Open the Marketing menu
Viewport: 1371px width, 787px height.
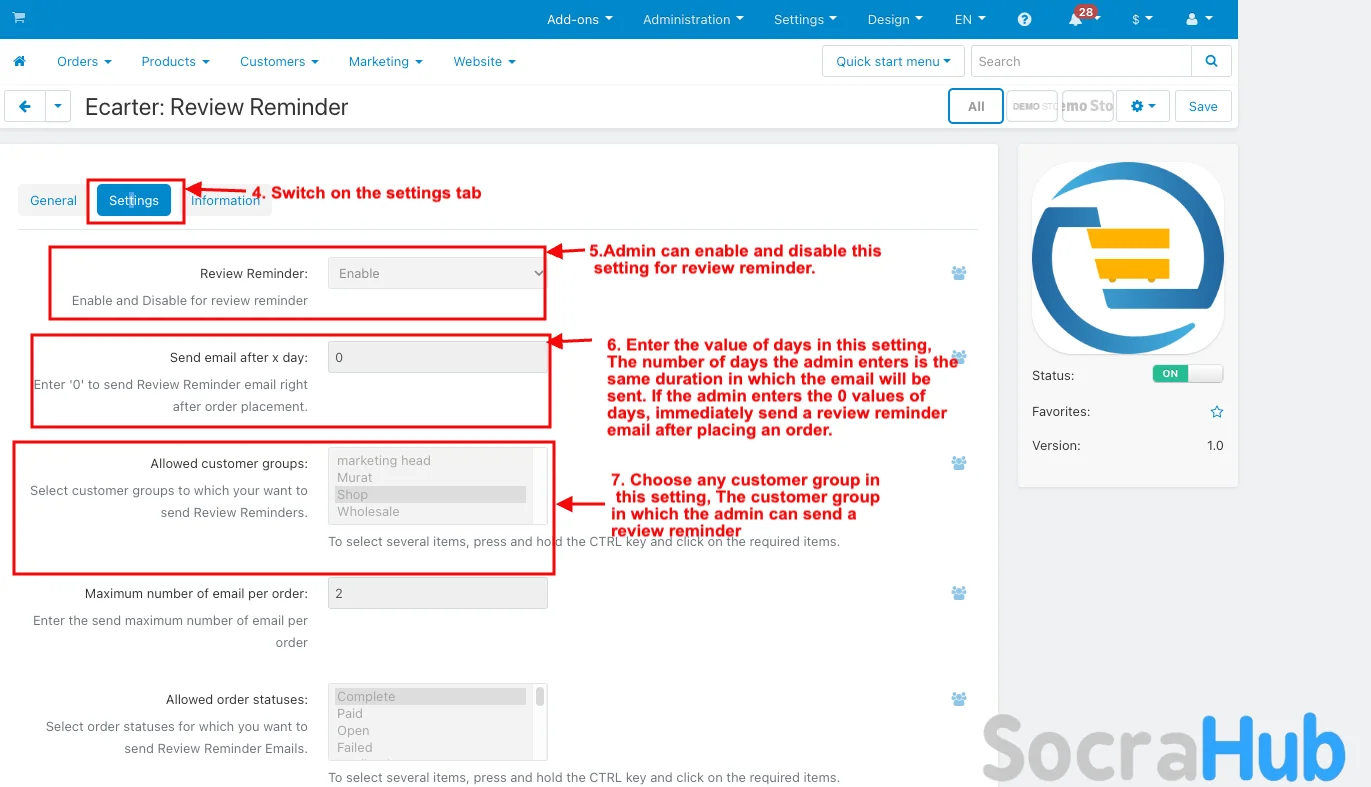(x=386, y=61)
